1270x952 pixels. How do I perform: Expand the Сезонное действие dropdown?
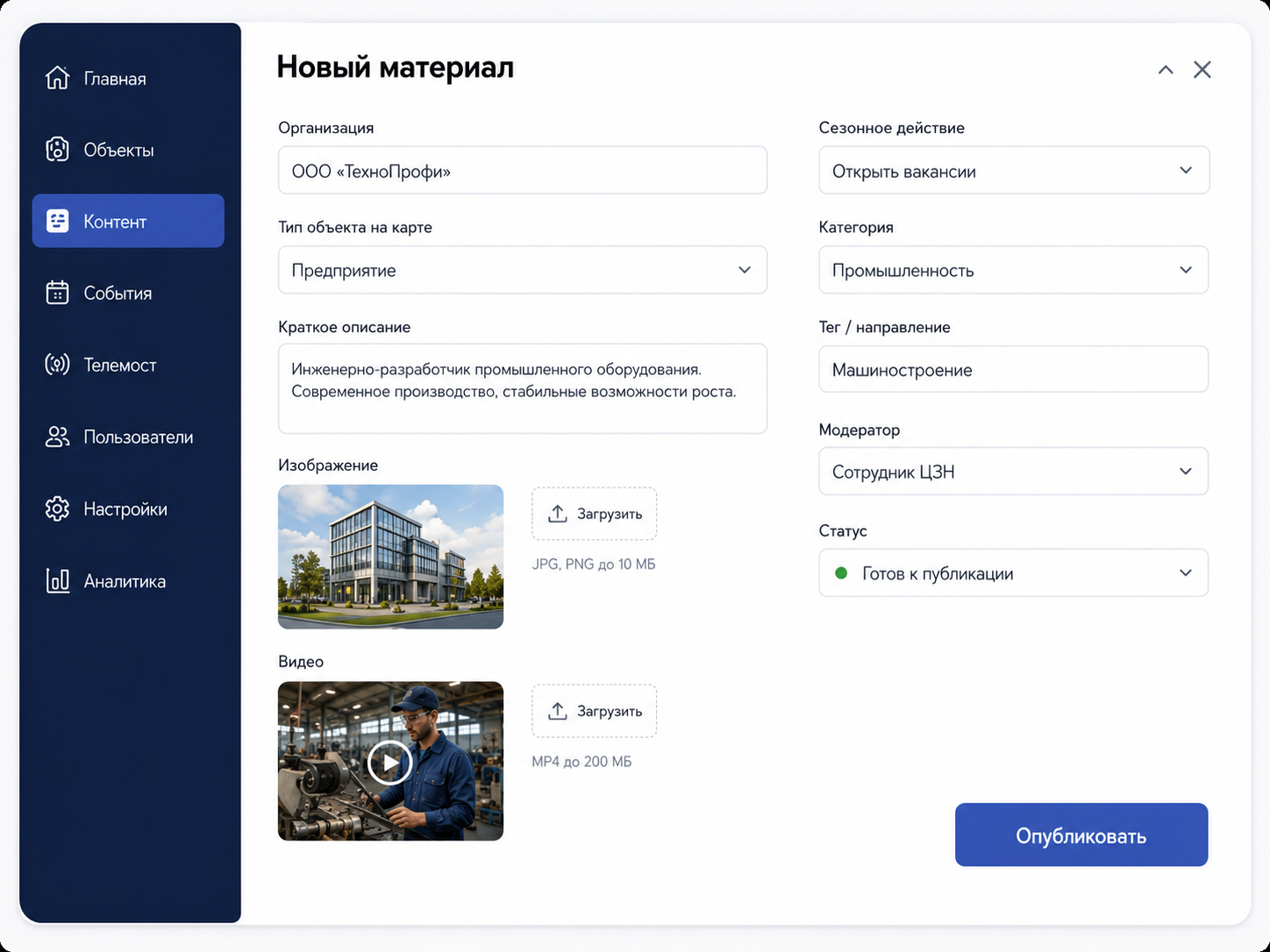click(1014, 170)
